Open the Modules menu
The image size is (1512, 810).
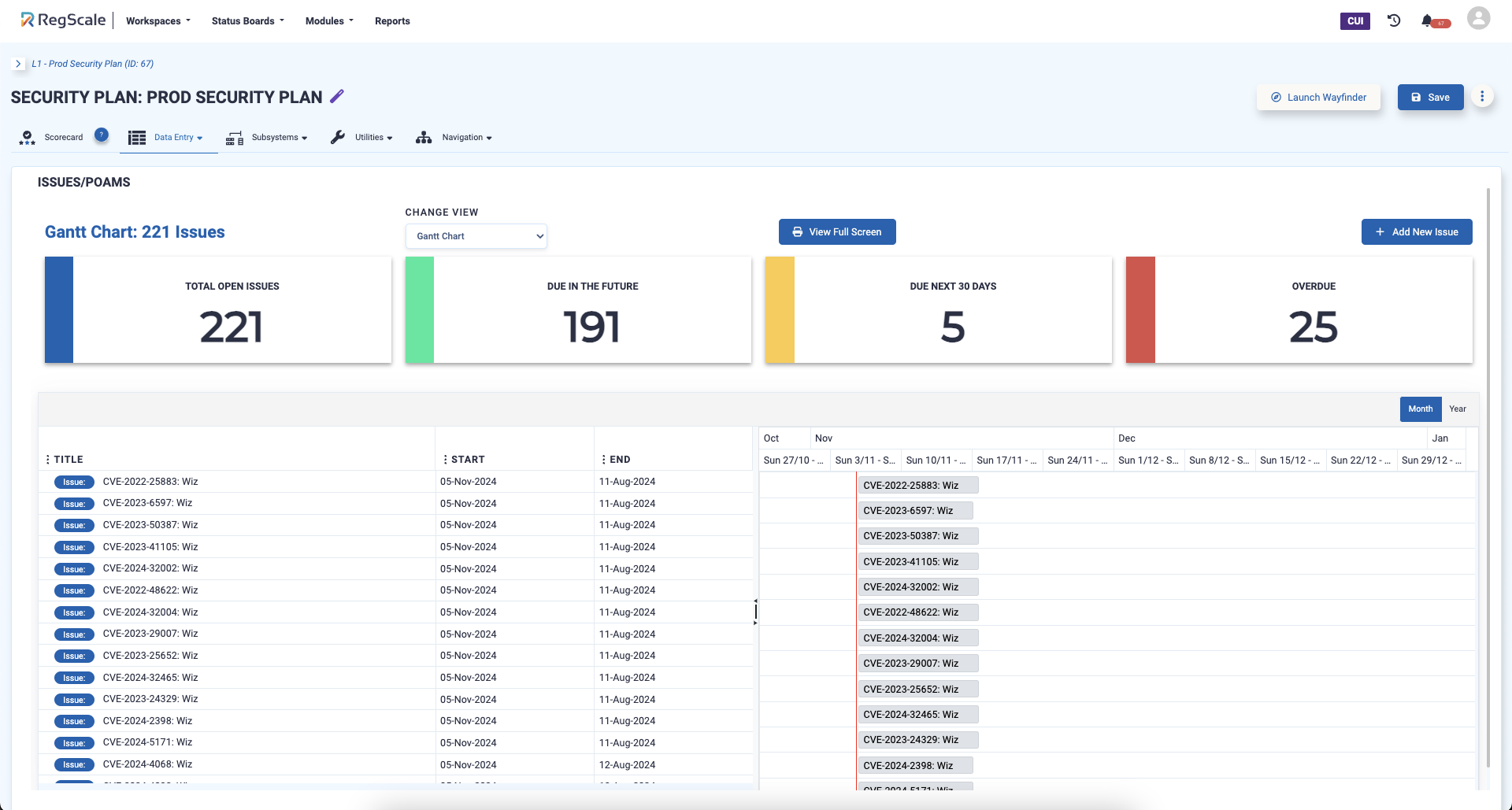pos(329,21)
